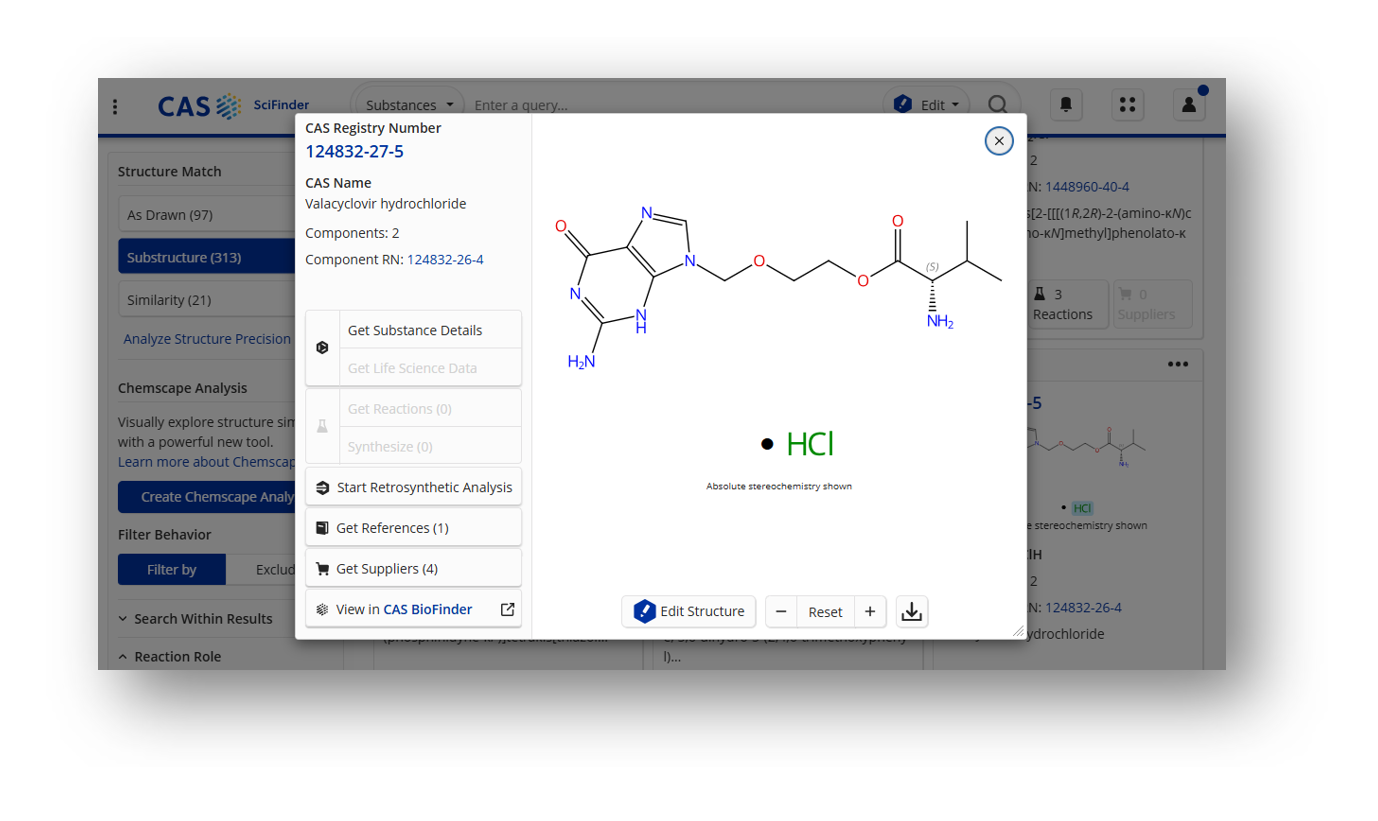Image resolution: width=1378 pixels, height=821 pixels.
Task: Click the magnifying glass search icon
Action: click(x=997, y=104)
